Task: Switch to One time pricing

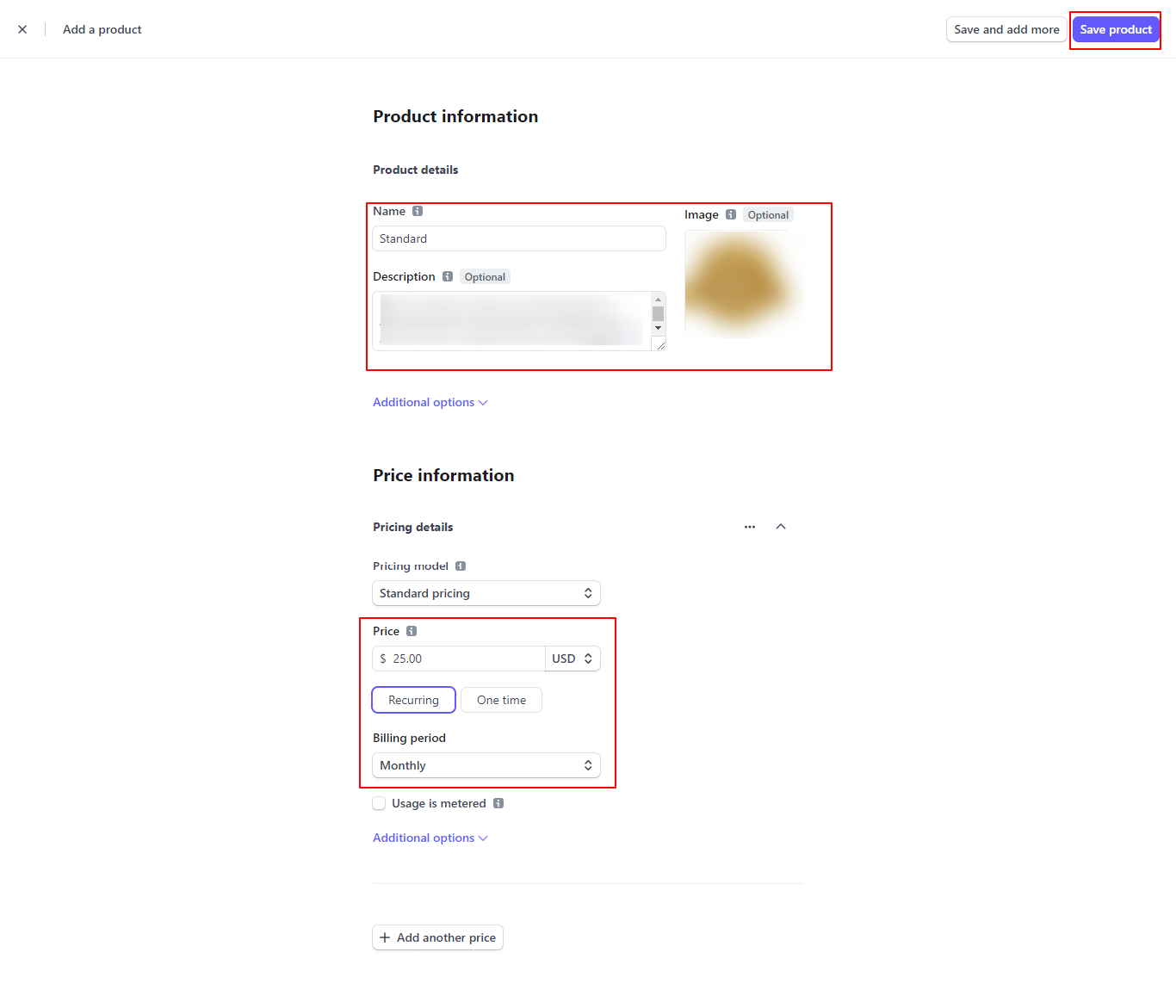Action: pyautogui.click(x=501, y=700)
